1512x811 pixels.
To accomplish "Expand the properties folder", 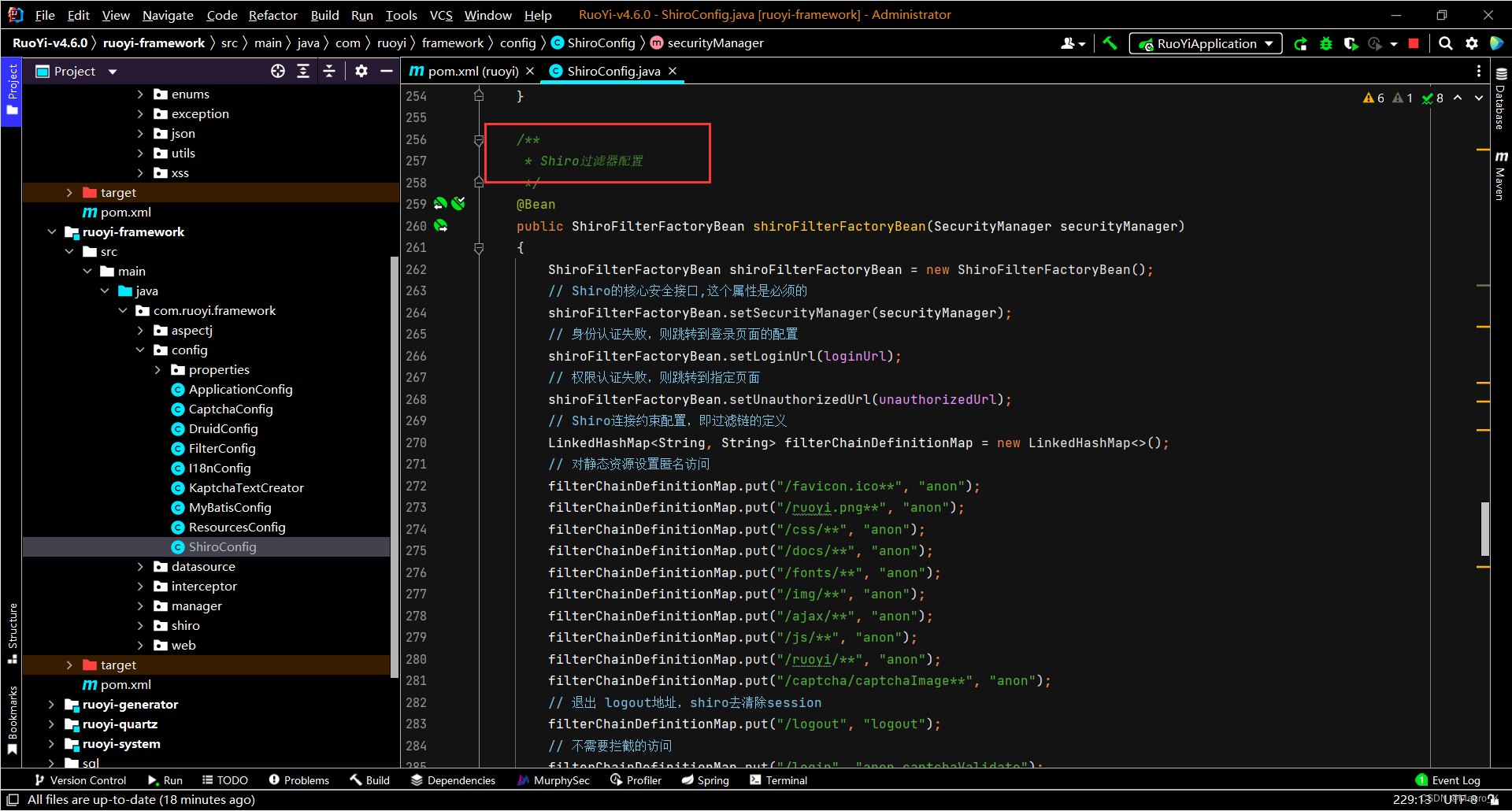I will pyautogui.click(x=157, y=369).
